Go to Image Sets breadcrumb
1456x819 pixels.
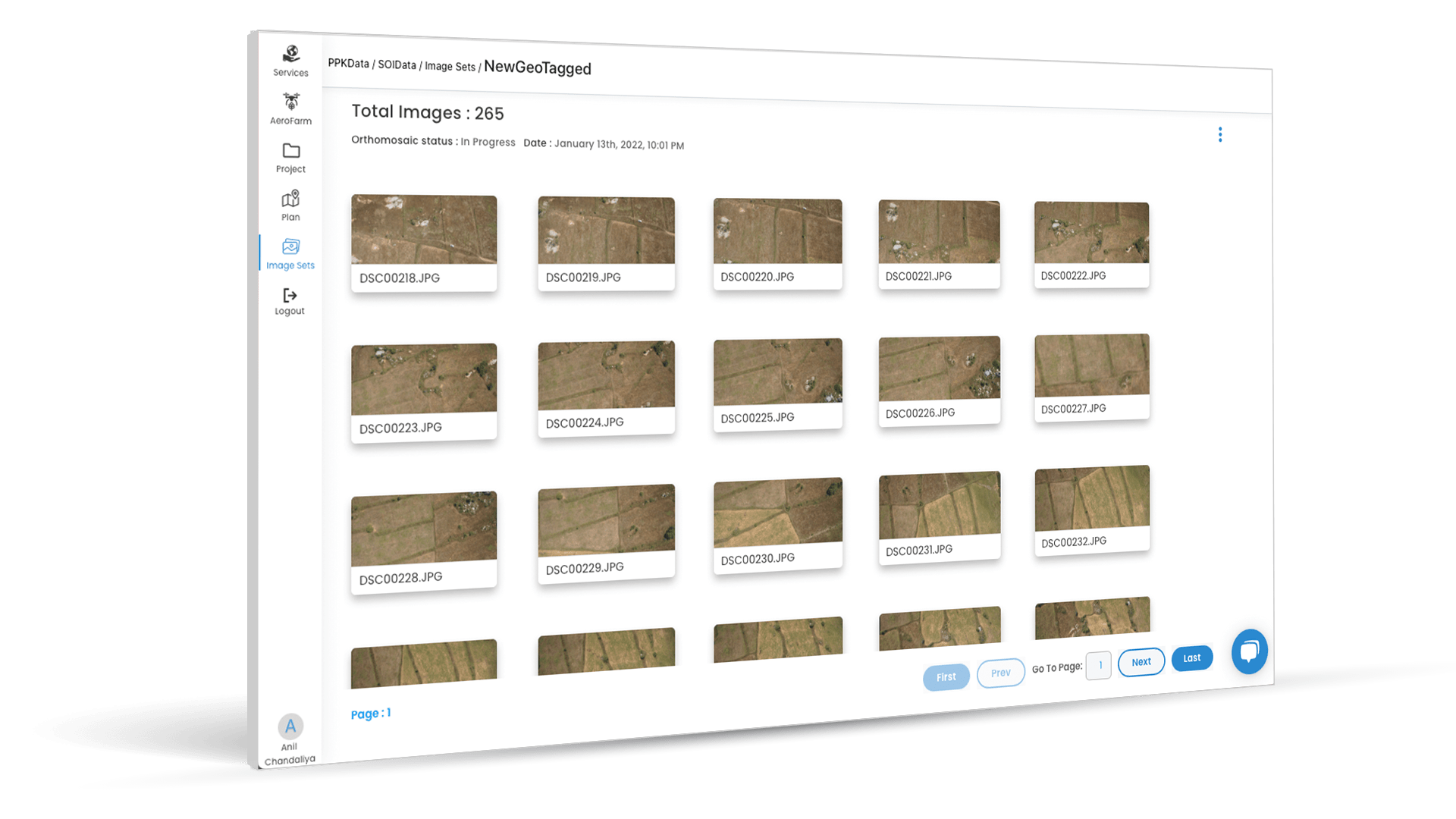pos(450,66)
